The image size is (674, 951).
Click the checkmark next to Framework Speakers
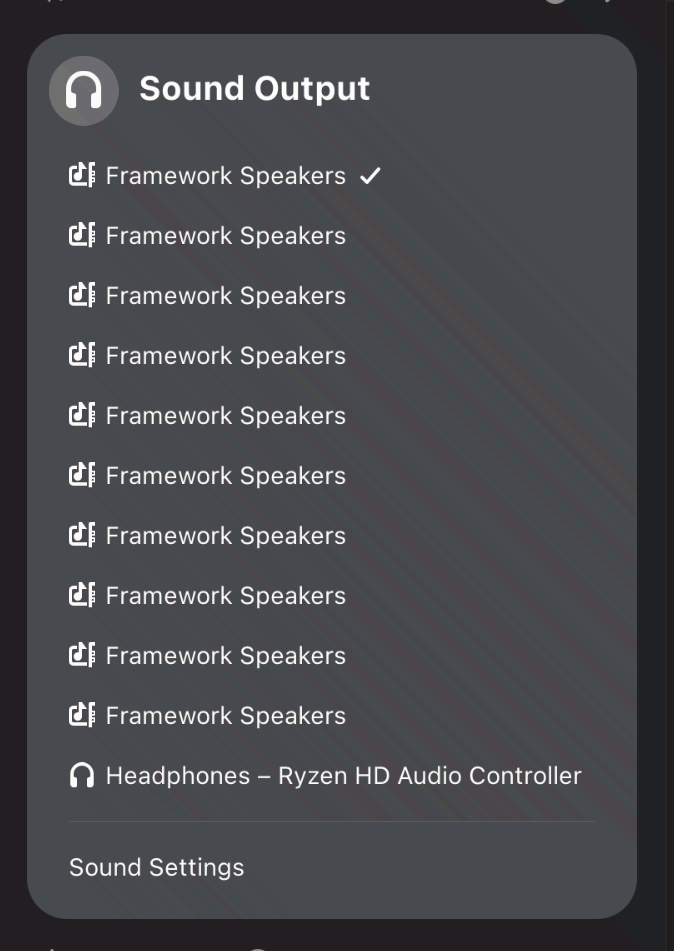pos(370,176)
